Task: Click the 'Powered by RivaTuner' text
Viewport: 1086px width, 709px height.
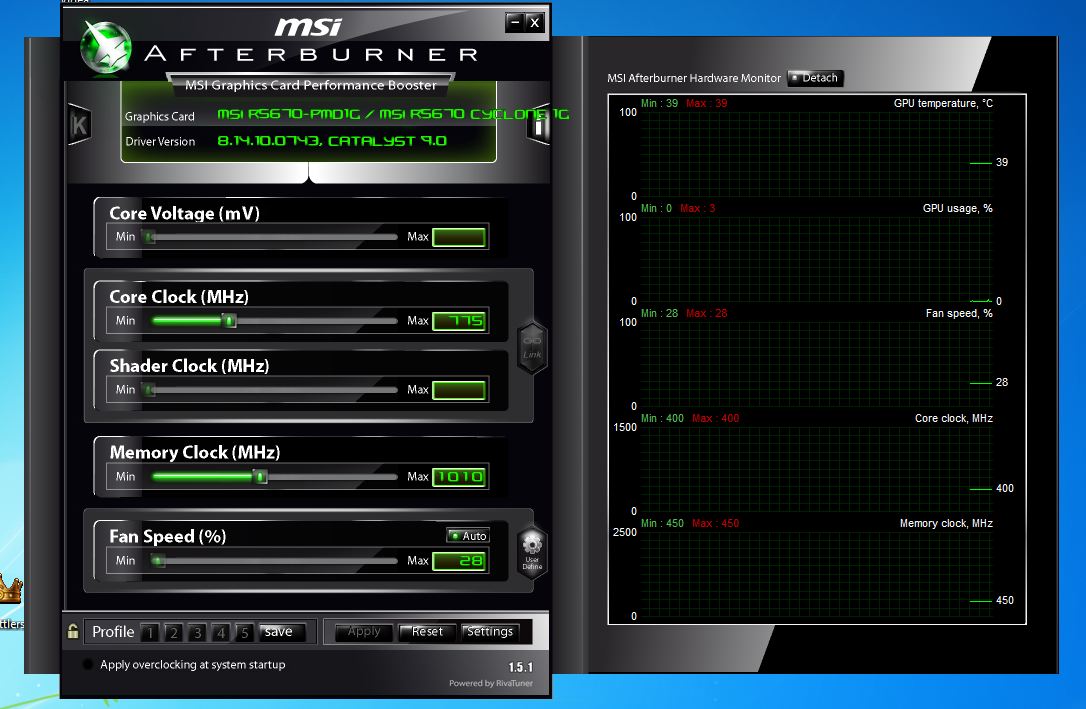Action: point(491,683)
